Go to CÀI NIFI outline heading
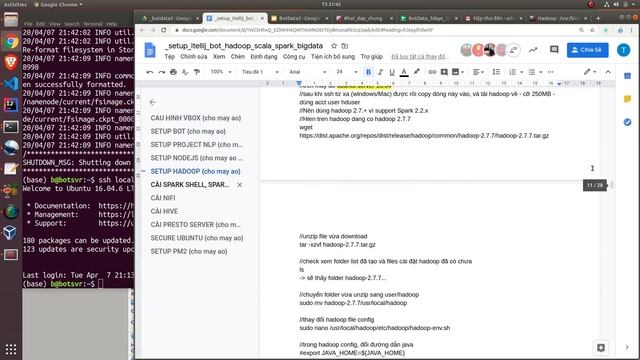Viewport: 640px width, 360px height. tap(163, 198)
